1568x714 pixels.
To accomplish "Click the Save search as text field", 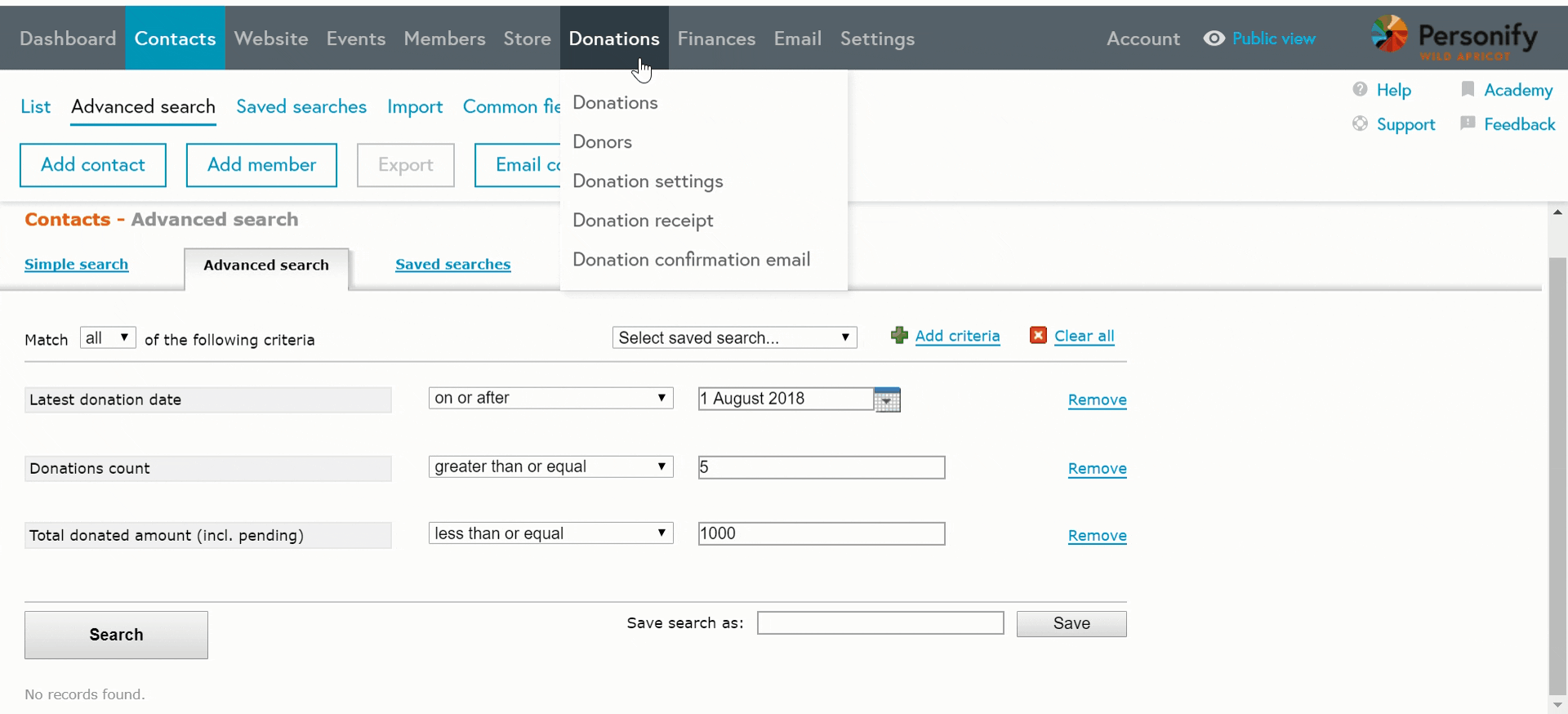I will pos(880,623).
